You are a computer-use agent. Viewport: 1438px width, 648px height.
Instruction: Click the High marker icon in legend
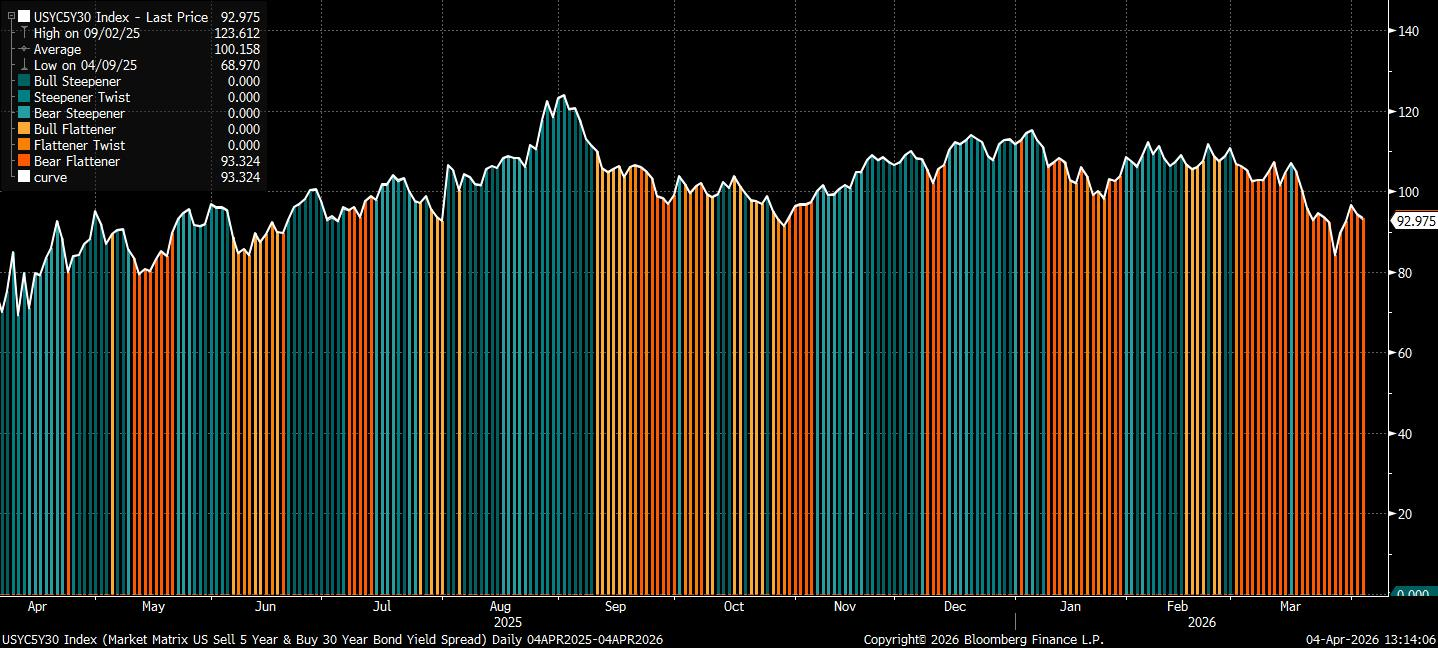coord(24,33)
